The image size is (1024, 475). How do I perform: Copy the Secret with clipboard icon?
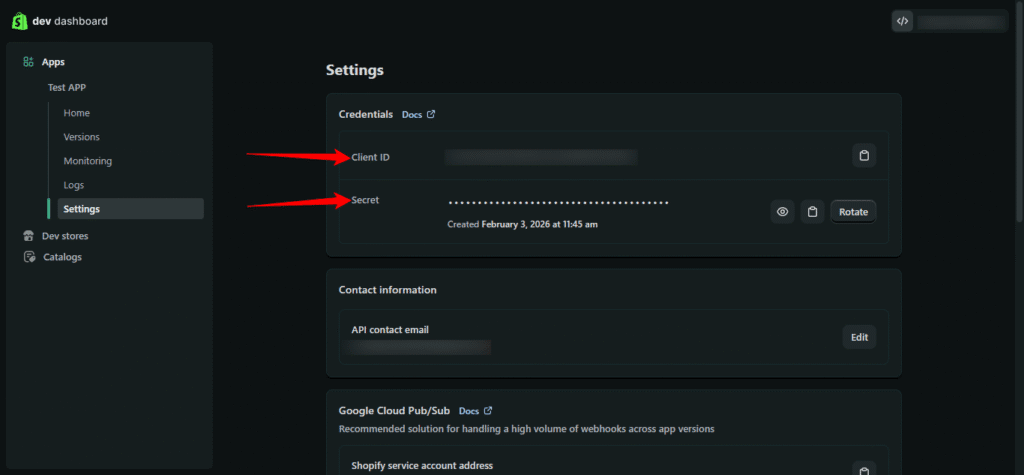pyautogui.click(x=812, y=212)
